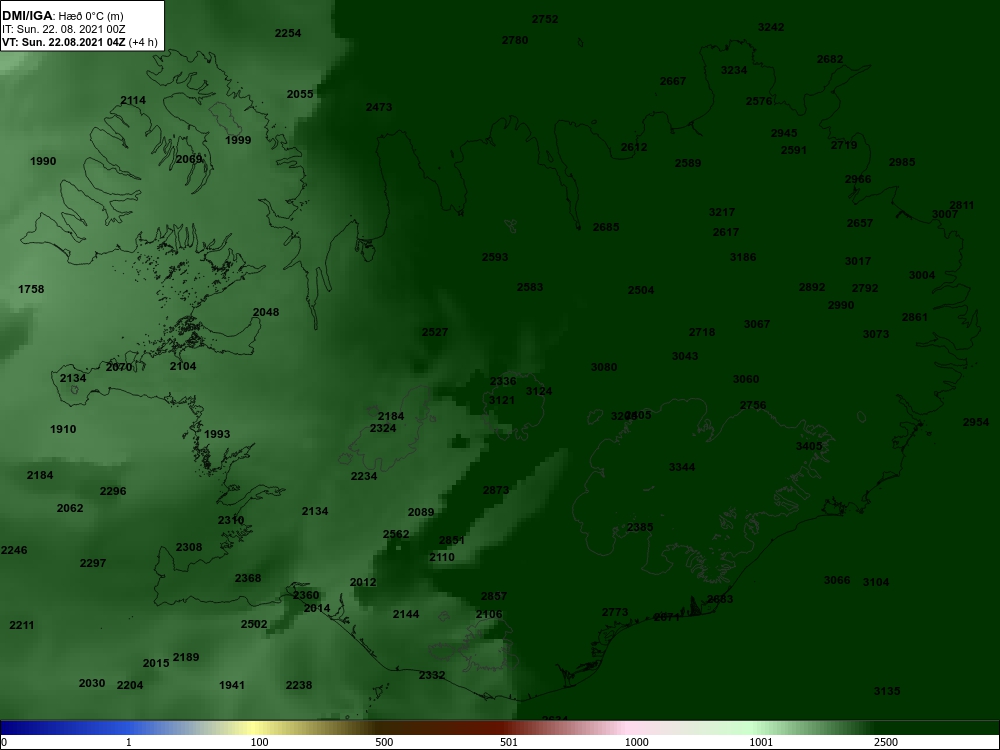Click the 1000 label on the color scale
The width and height of the screenshot is (1000, 750).
(x=636, y=742)
